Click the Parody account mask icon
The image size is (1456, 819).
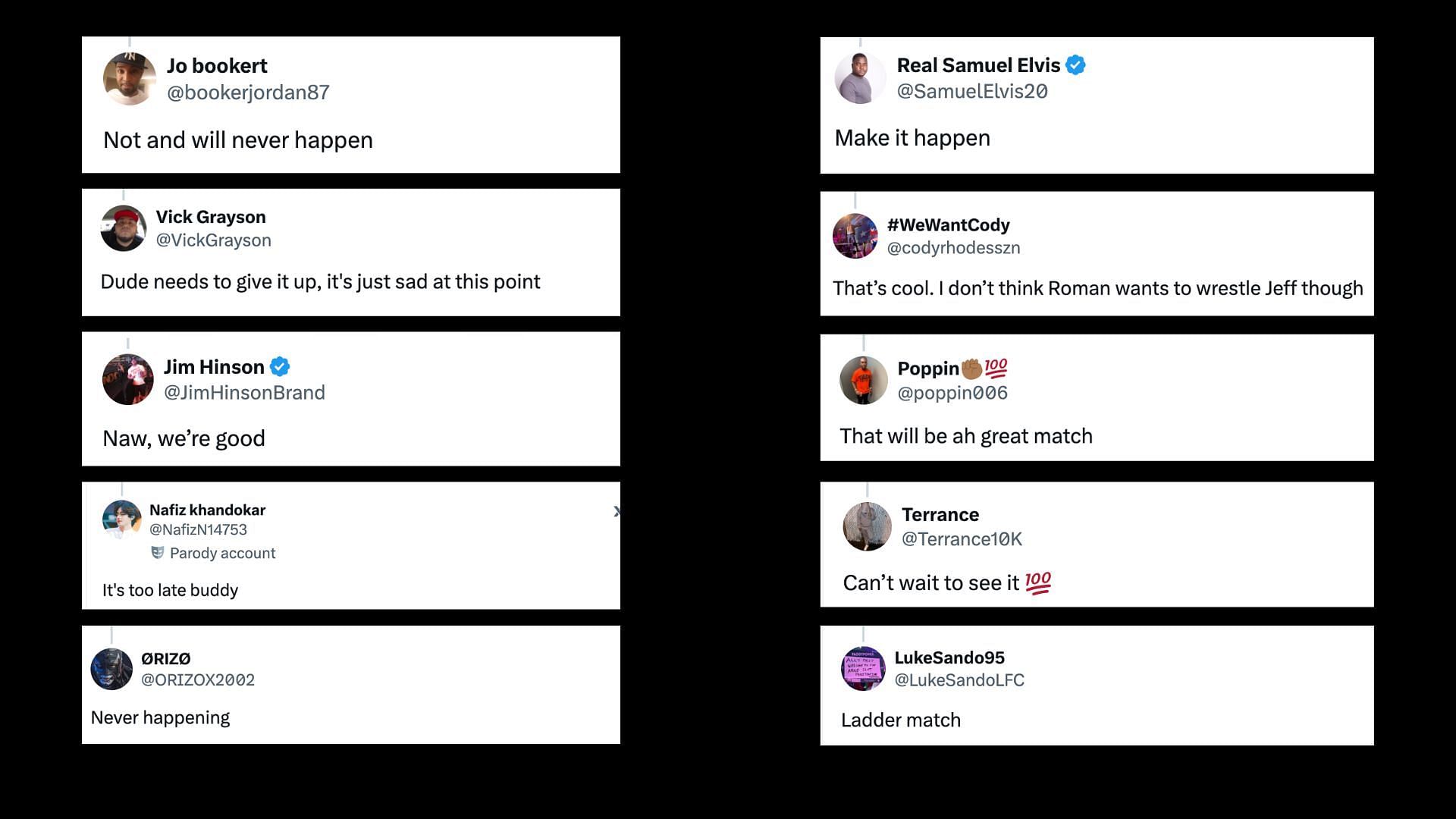coord(158,553)
